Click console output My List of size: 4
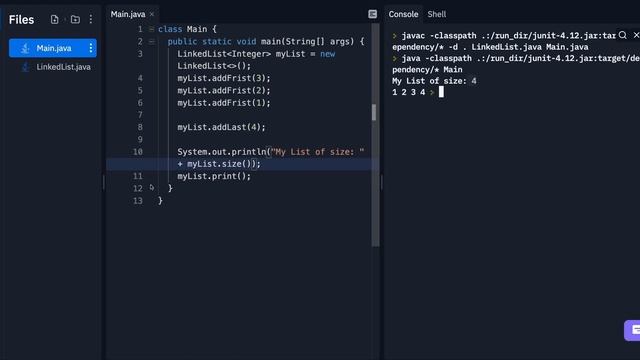The image size is (640, 360). coord(434,81)
